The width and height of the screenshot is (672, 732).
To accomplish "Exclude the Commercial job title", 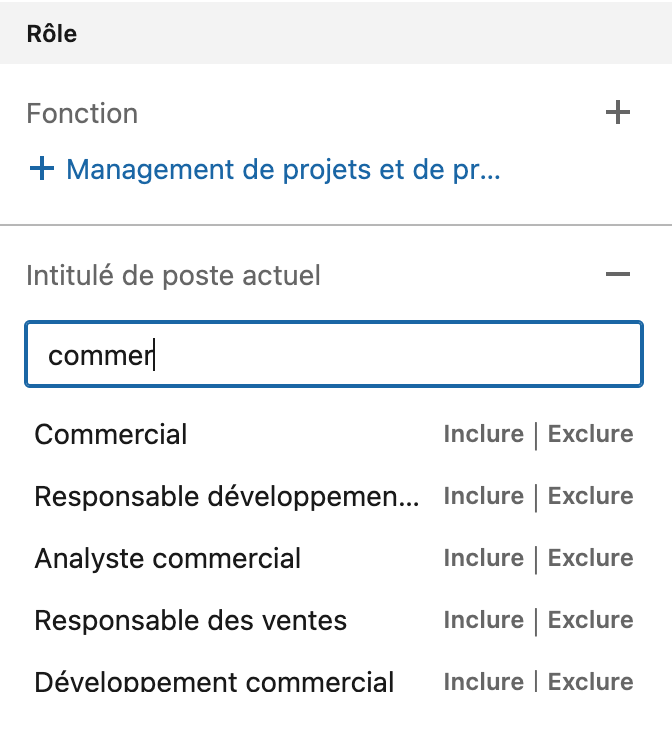I will tap(590, 434).
